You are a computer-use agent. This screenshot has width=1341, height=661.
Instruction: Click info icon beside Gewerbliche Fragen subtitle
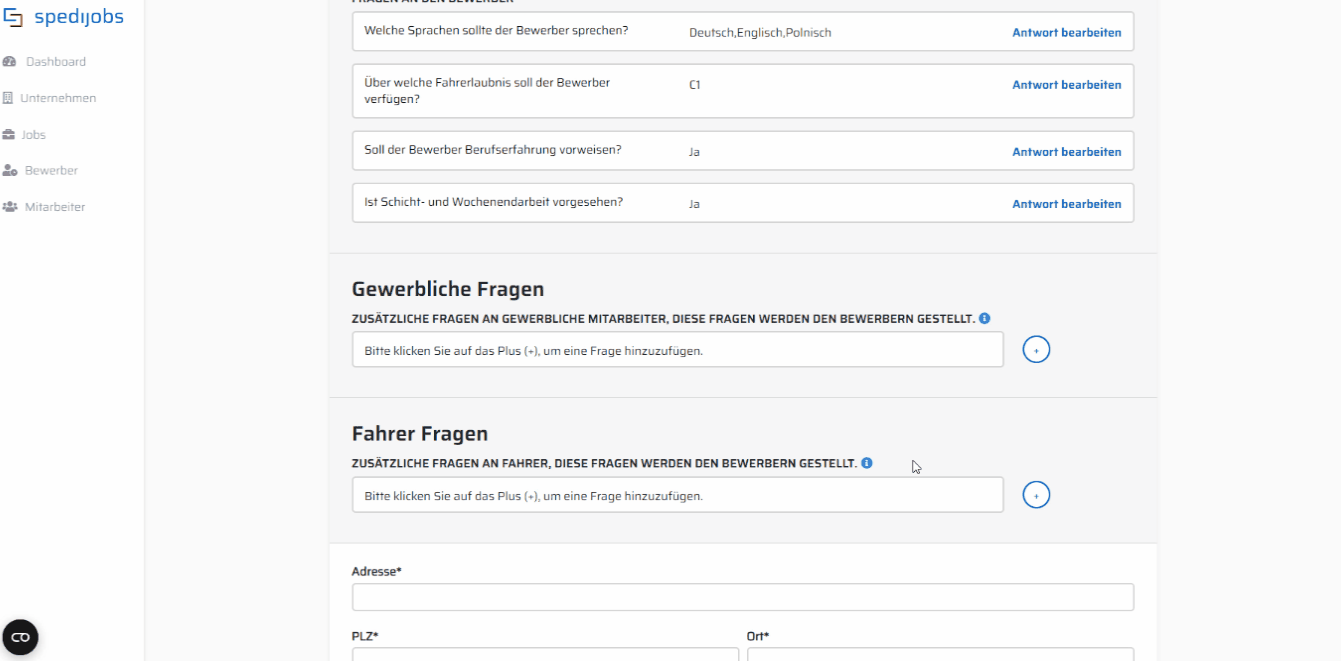(984, 318)
